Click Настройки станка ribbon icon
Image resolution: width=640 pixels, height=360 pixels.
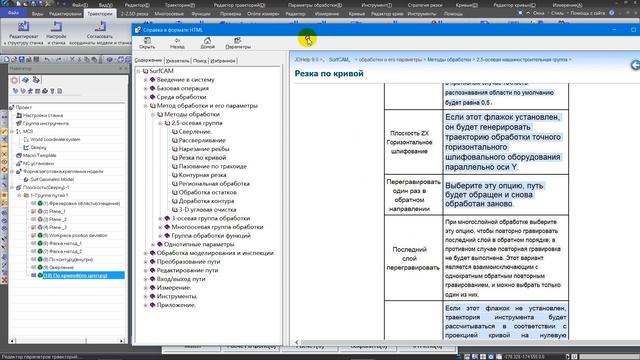(56, 27)
